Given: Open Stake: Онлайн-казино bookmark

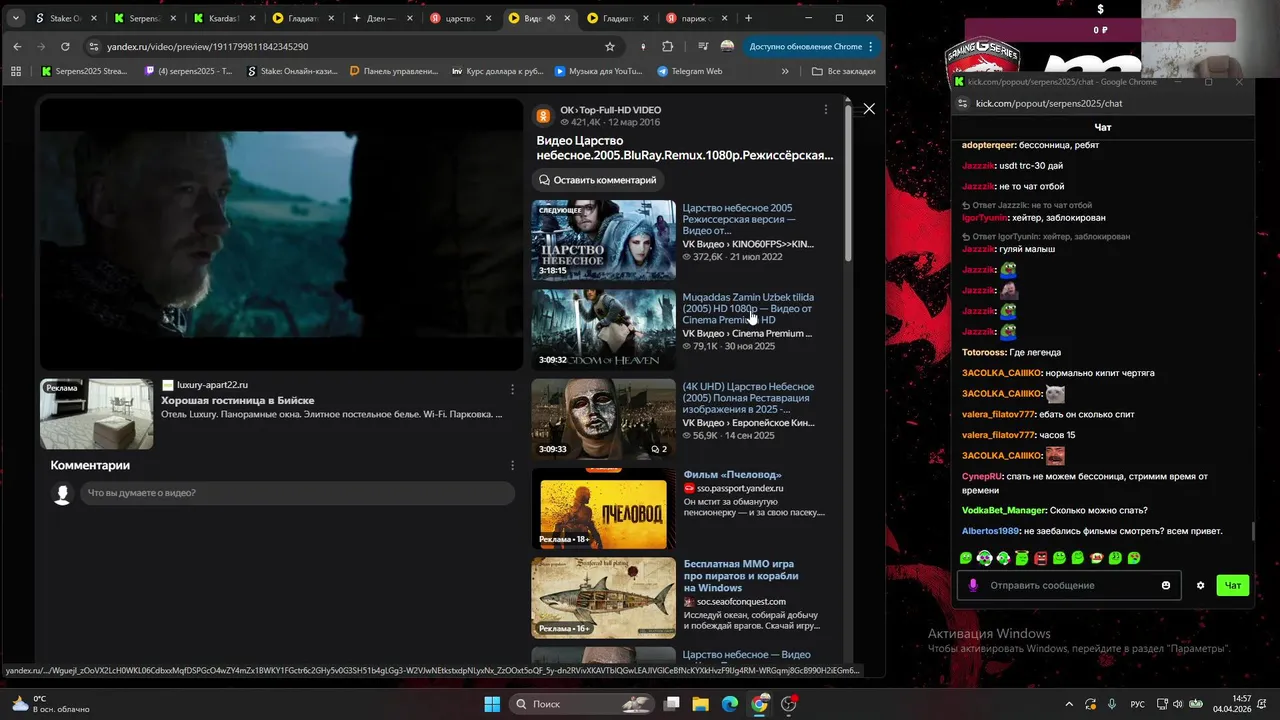Looking at the screenshot, I should 295,71.
